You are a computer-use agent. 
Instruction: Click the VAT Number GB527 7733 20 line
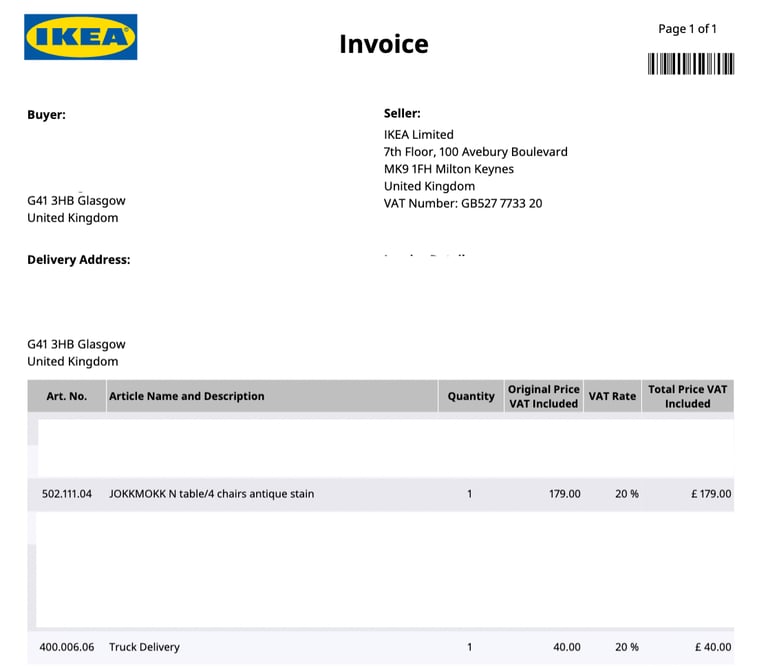pos(463,203)
